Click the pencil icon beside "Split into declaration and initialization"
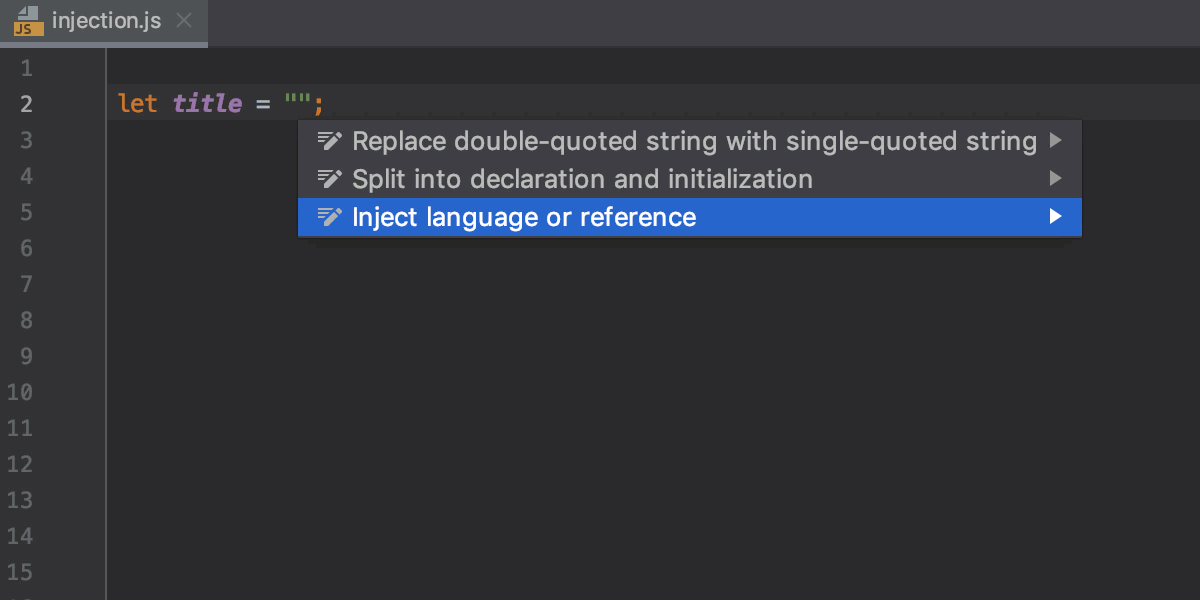1200x600 pixels. pos(330,179)
